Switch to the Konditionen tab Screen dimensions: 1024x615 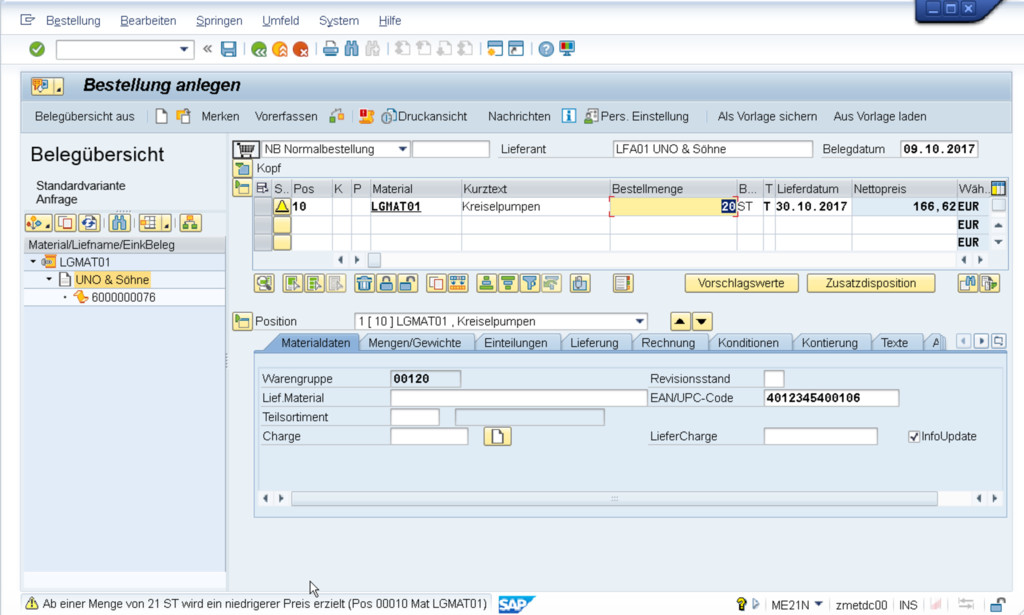(748, 343)
